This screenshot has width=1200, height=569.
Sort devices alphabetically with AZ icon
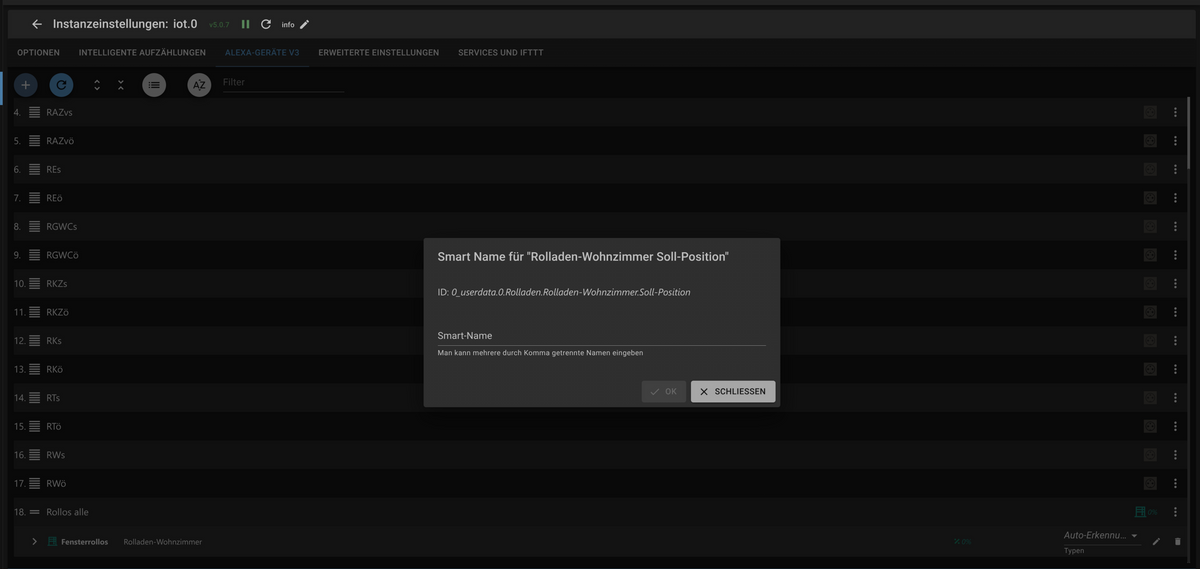pos(199,85)
